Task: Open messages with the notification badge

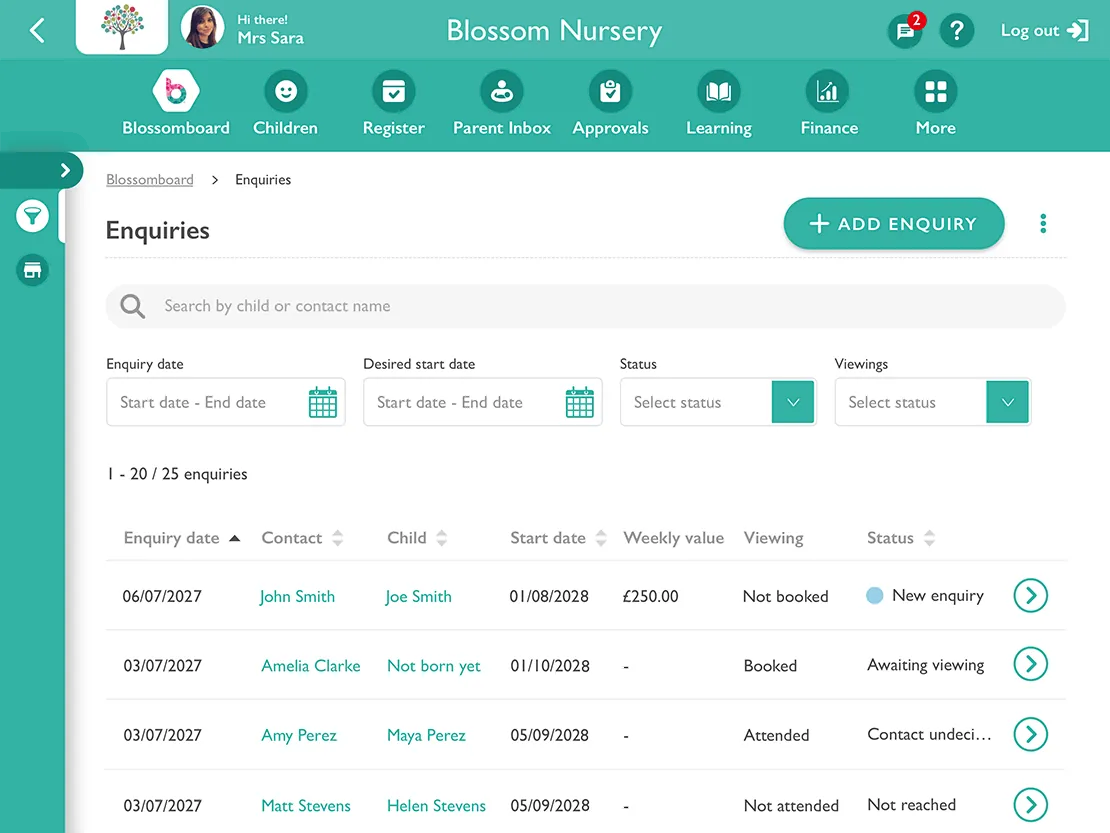Action: click(905, 31)
